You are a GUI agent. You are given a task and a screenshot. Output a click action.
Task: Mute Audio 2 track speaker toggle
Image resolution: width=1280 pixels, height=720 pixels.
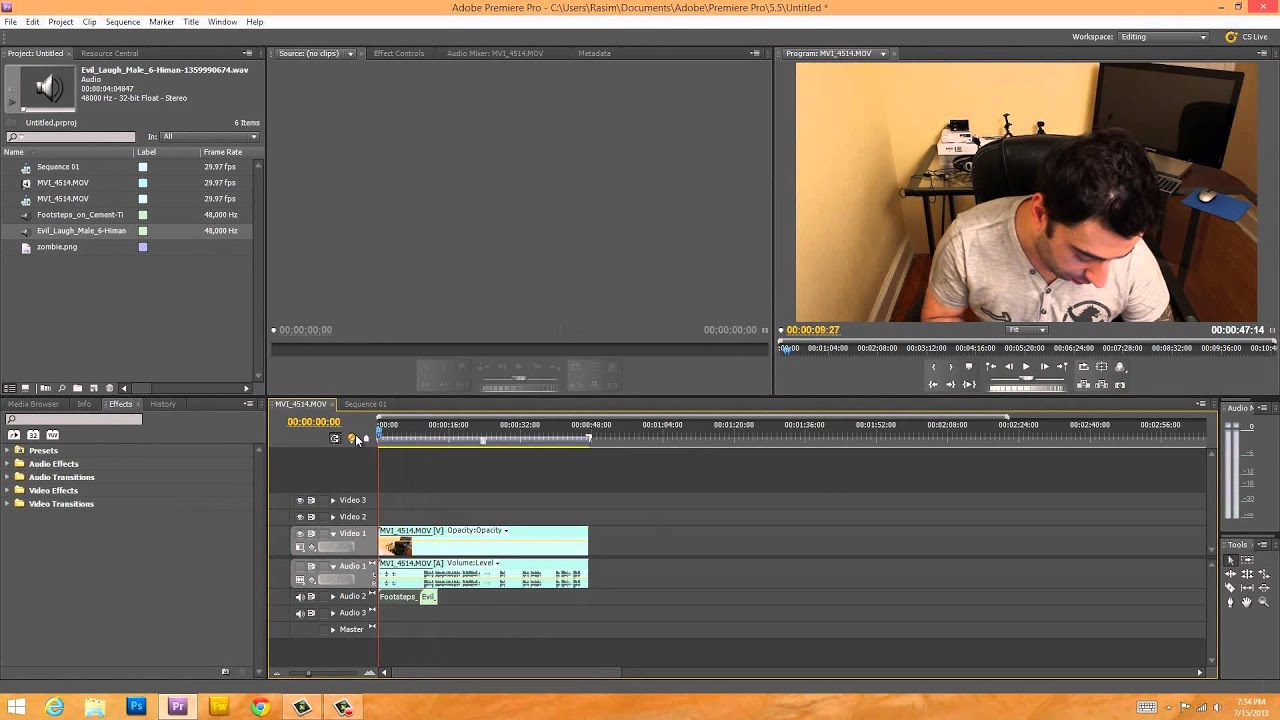tap(299, 596)
